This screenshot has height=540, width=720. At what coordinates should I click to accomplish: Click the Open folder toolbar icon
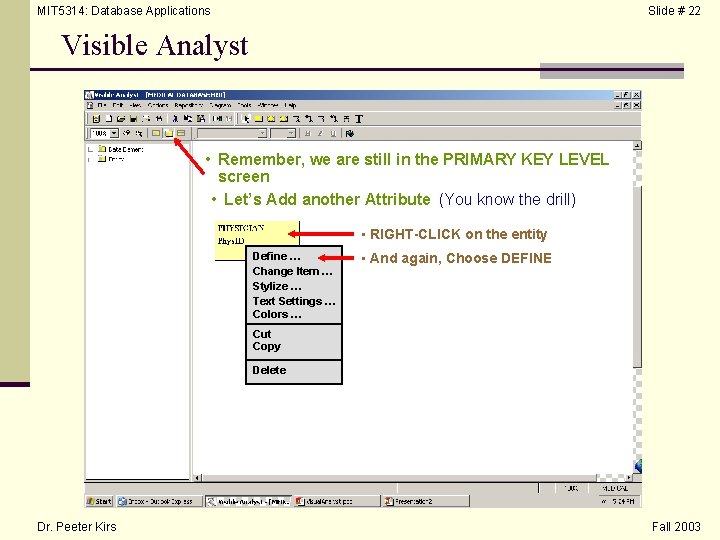pyautogui.click(x=121, y=118)
